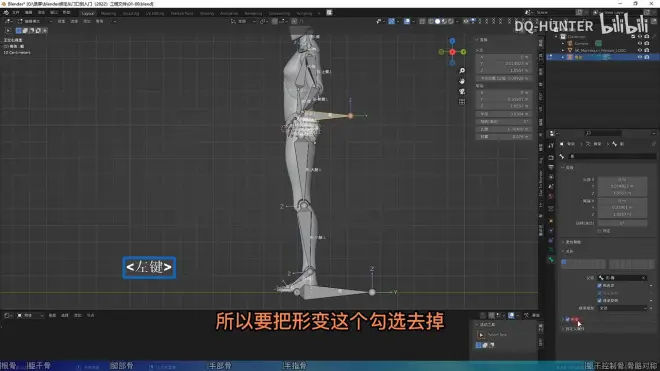
Task: Switch to the Animation workspace tab
Action: (229, 13)
